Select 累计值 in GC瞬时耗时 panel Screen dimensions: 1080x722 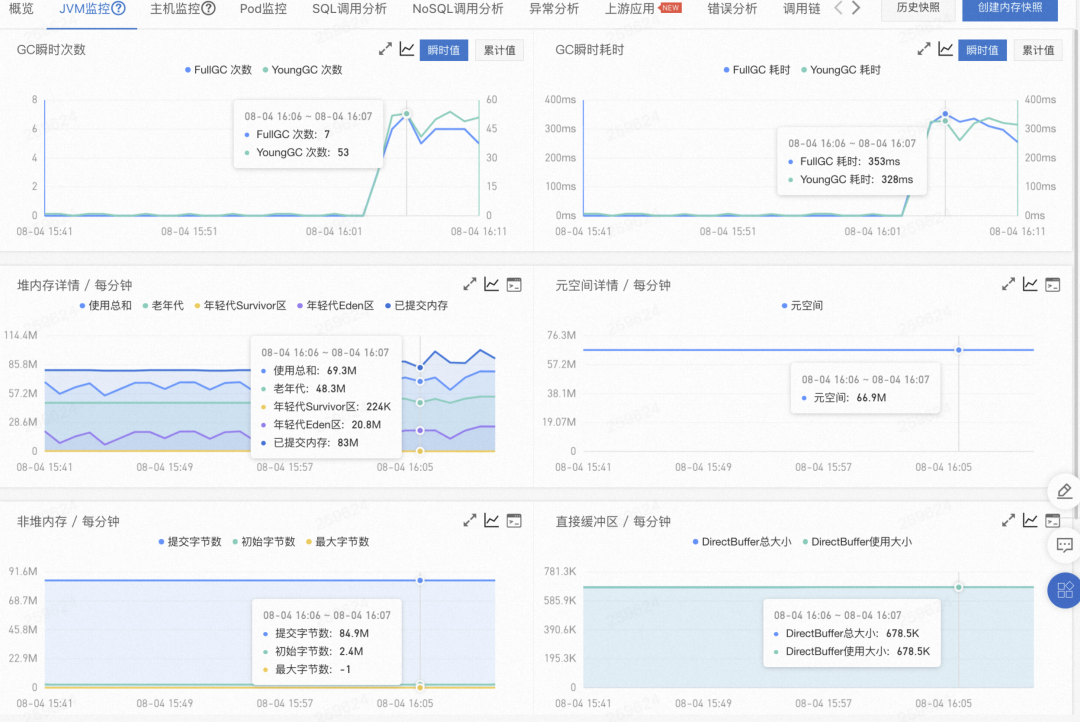[x=1038, y=50]
